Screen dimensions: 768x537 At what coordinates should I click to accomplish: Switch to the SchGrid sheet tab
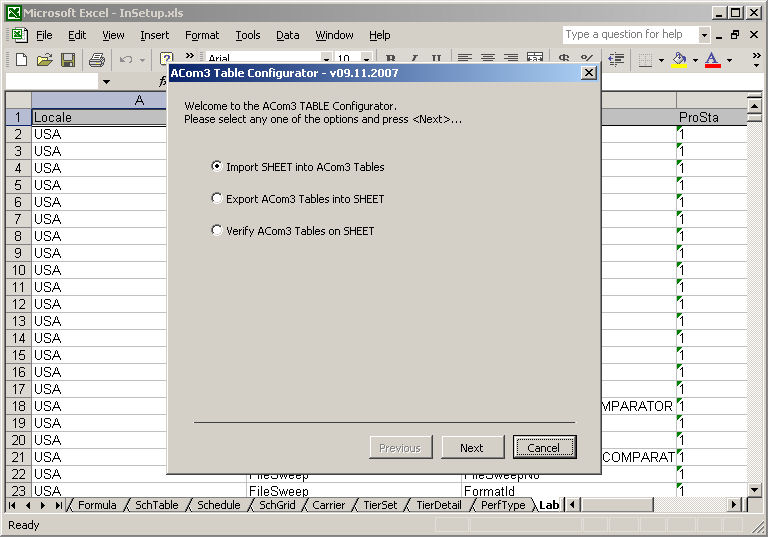point(277,505)
